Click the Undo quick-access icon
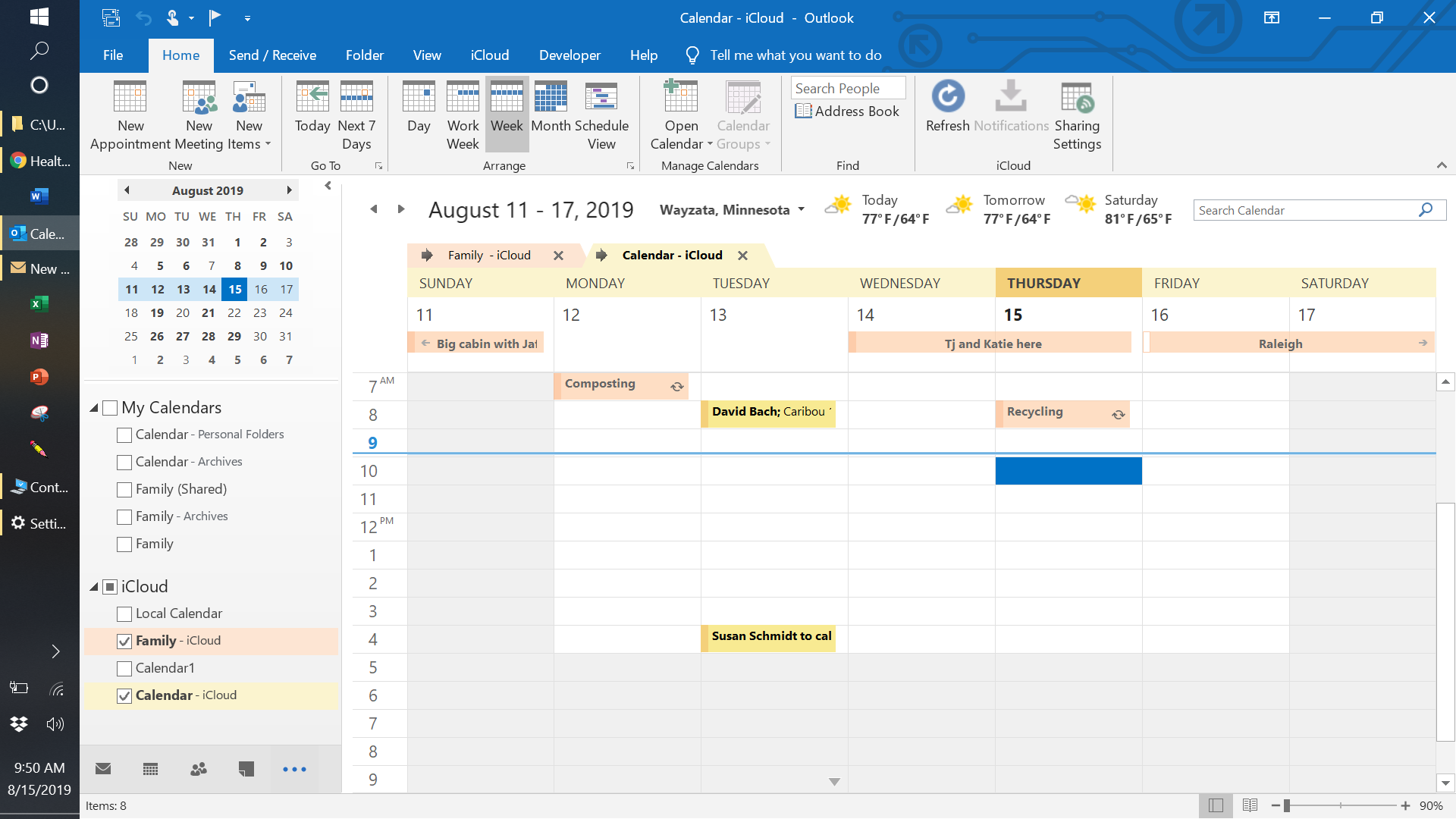 (143, 17)
